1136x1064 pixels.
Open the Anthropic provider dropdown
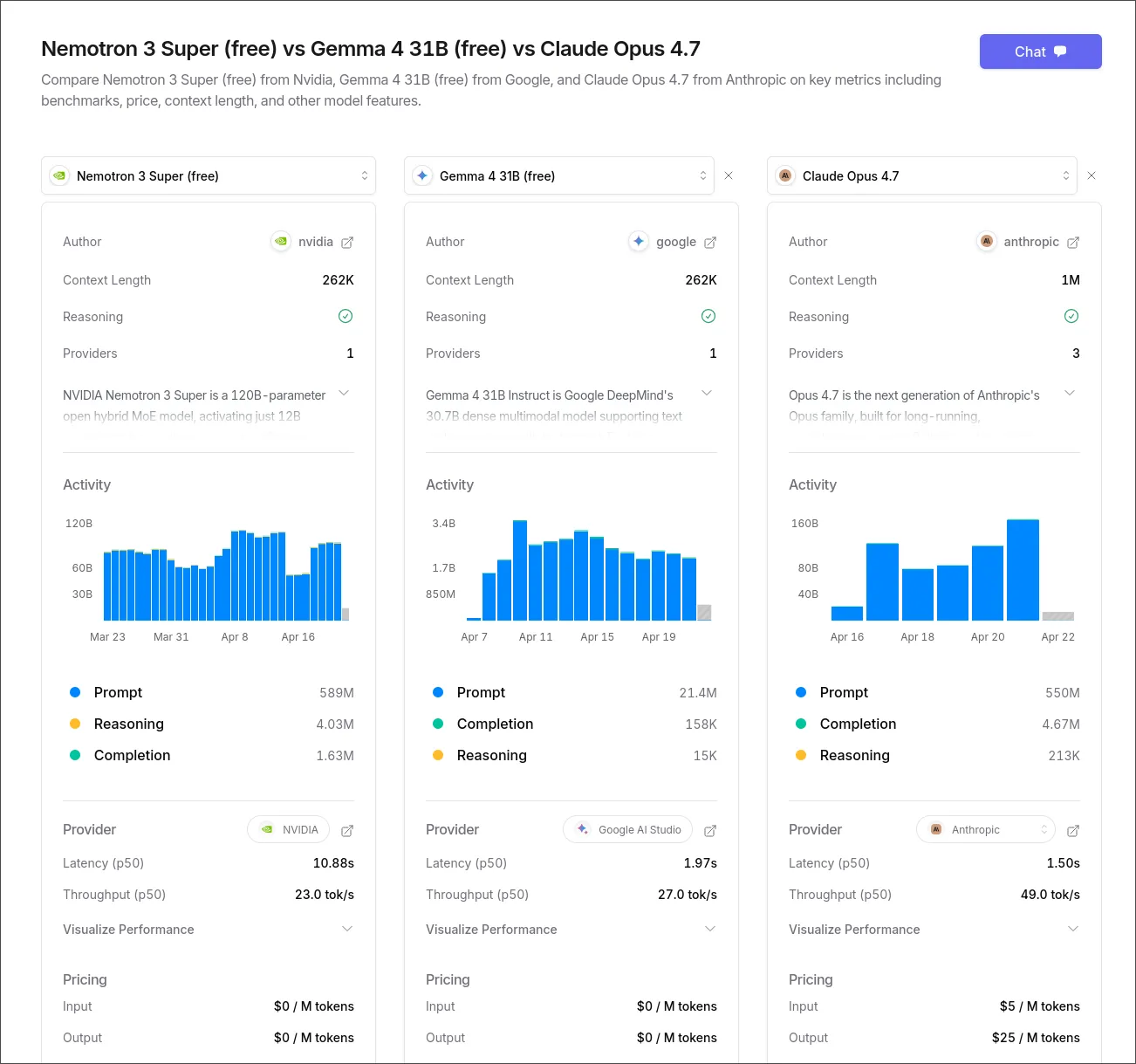tap(985, 829)
